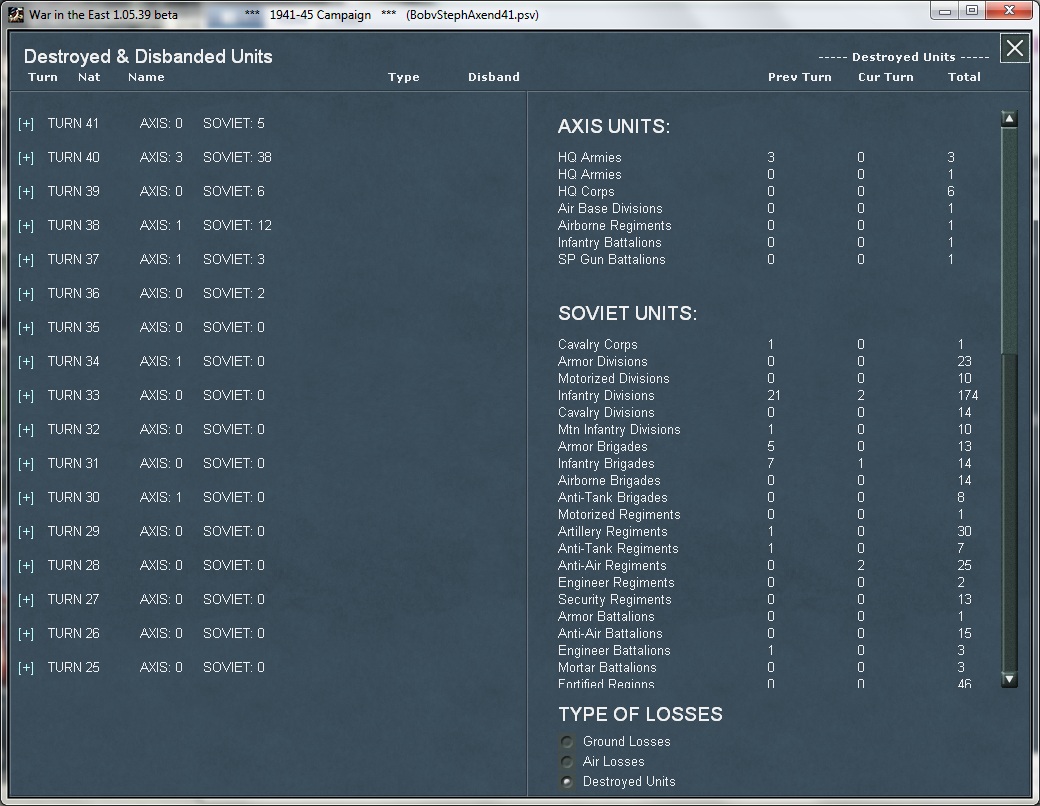
Task: Click the 'SOVIET UNITS:' heading
Action: tap(627, 313)
